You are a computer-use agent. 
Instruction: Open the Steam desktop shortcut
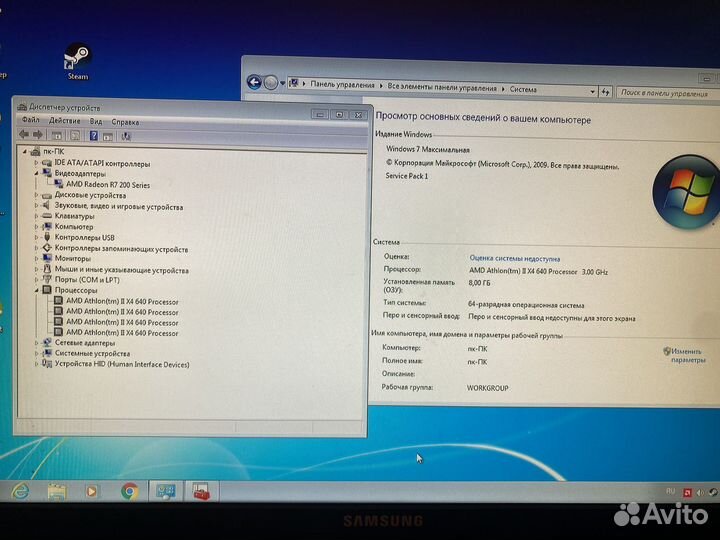coord(77,60)
